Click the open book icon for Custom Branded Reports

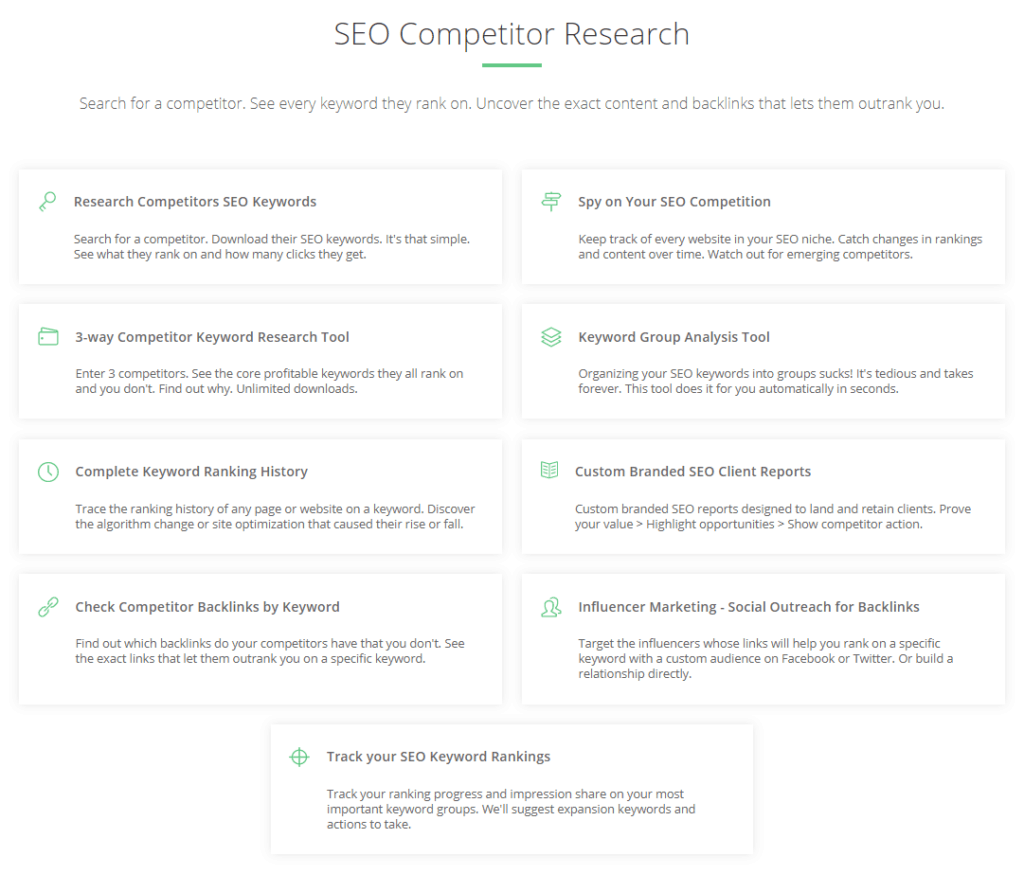[549, 470]
